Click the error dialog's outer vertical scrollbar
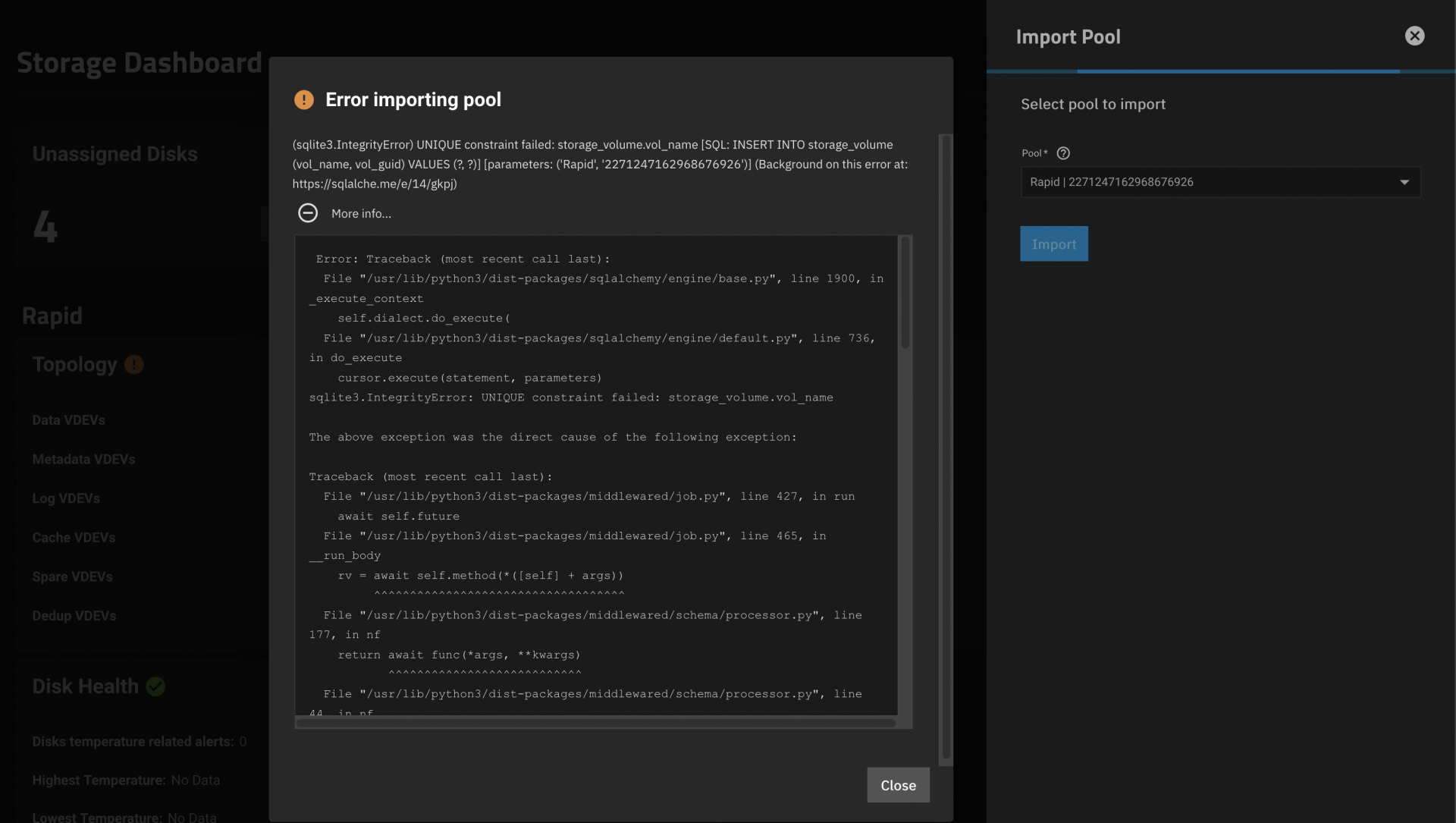Image resolution: width=1456 pixels, height=823 pixels. (946, 448)
